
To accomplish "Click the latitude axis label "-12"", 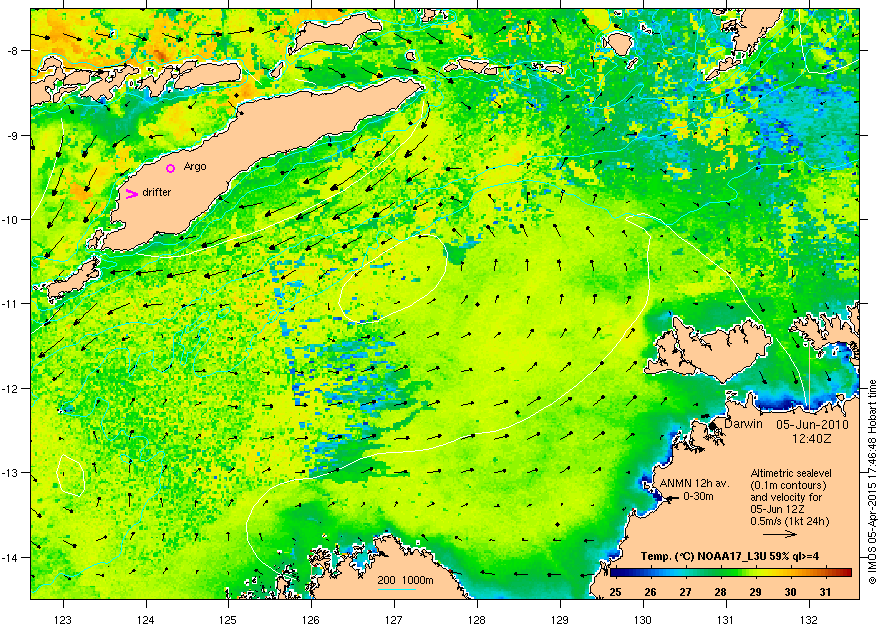I will coord(11,388).
